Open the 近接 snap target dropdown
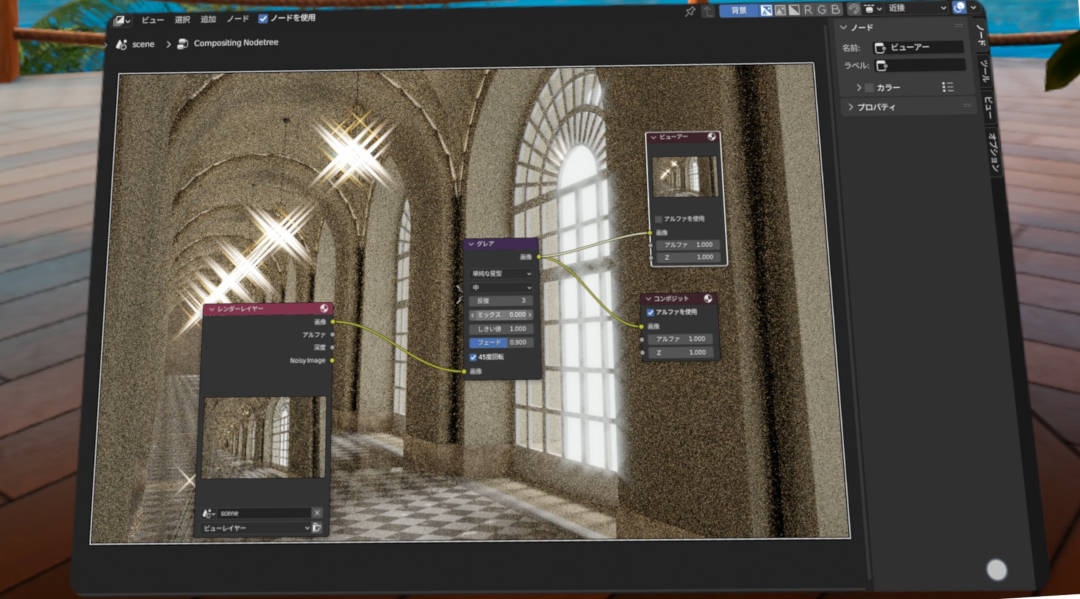Screen dimensions: 1080x599 coord(917,8)
